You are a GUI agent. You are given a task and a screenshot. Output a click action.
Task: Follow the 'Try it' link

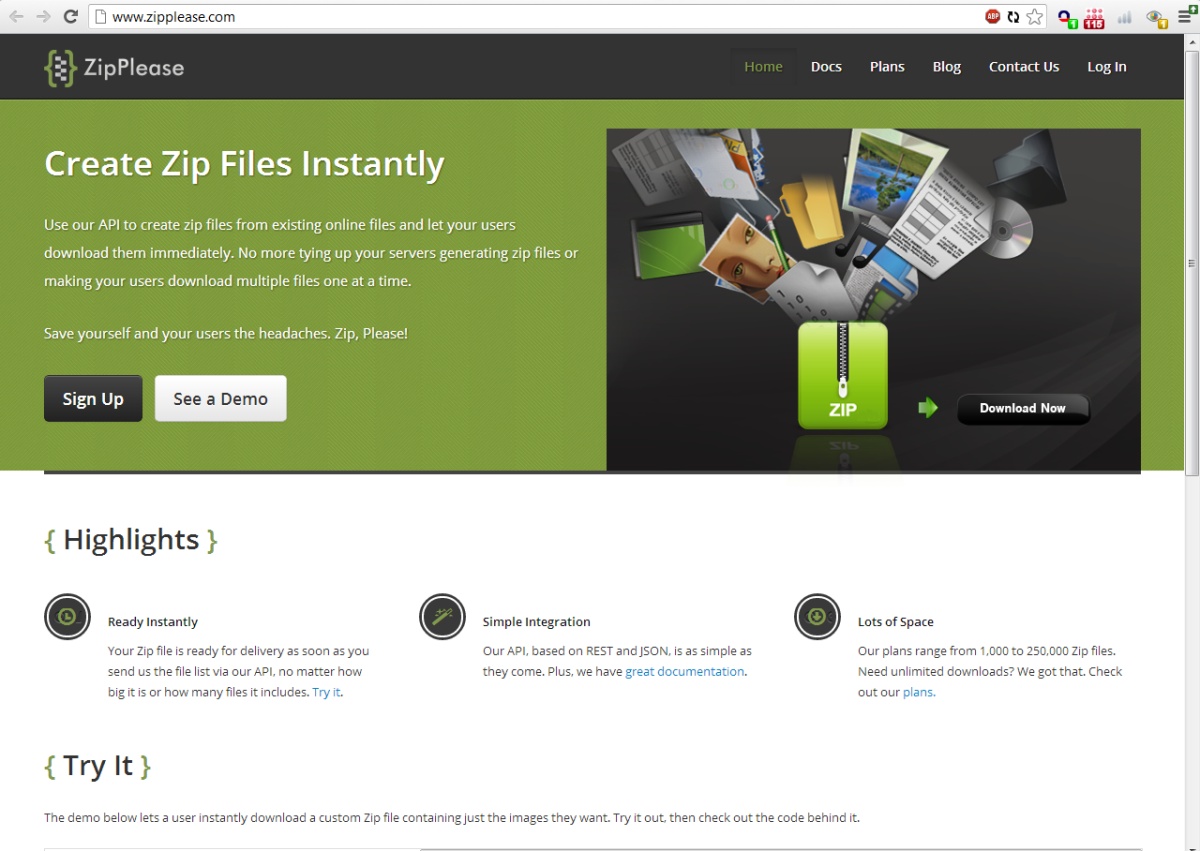point(326,692)
